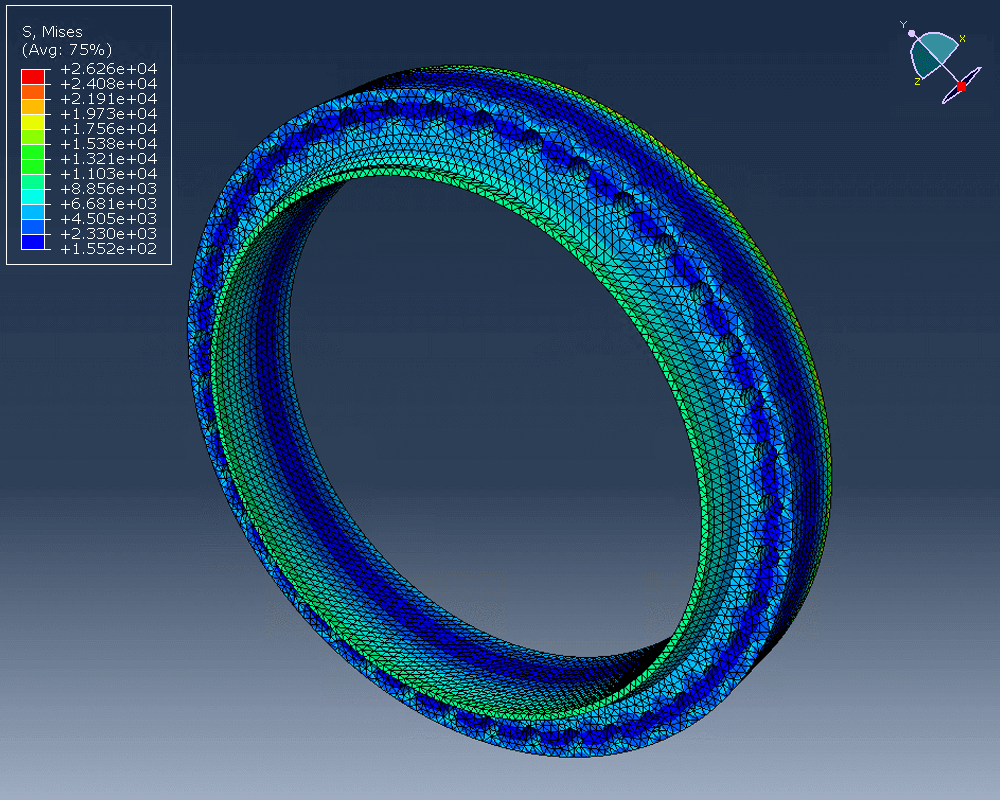Click legend value +1.973e+04
Viewport: 1000px width, 800px height.
108,114
